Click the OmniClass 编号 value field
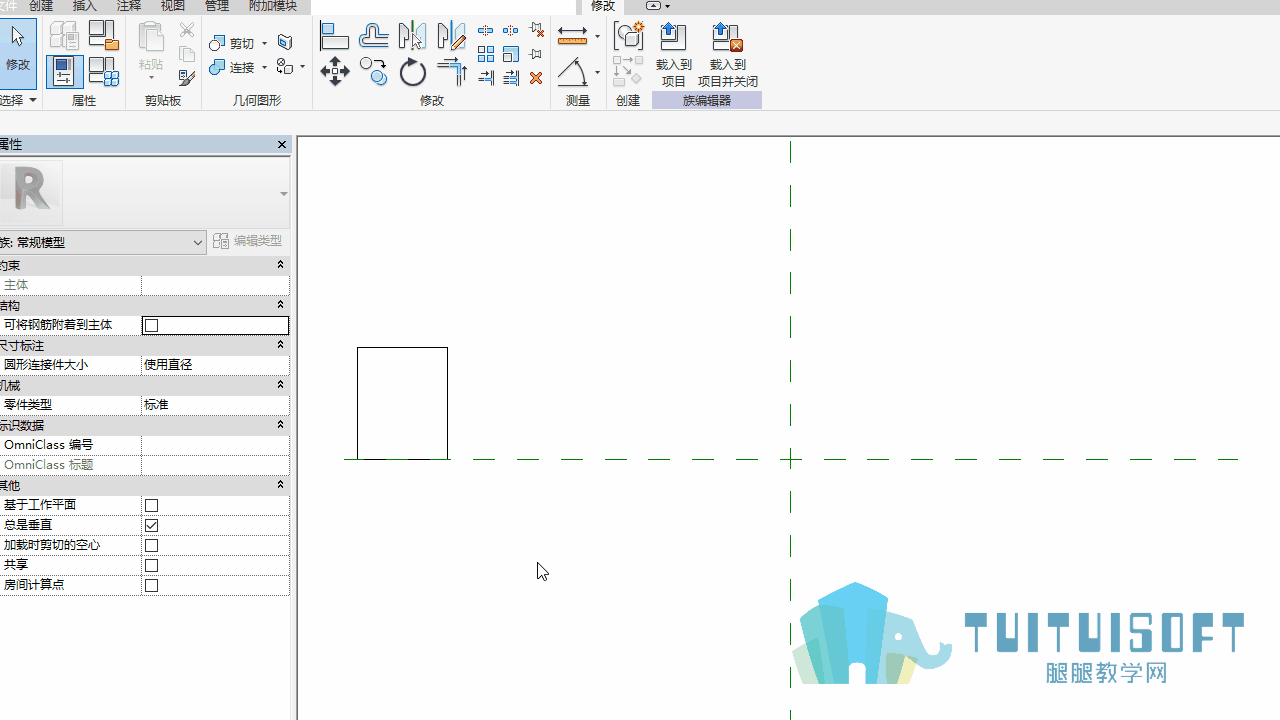1280x720 pixels. tap(215, 445)
